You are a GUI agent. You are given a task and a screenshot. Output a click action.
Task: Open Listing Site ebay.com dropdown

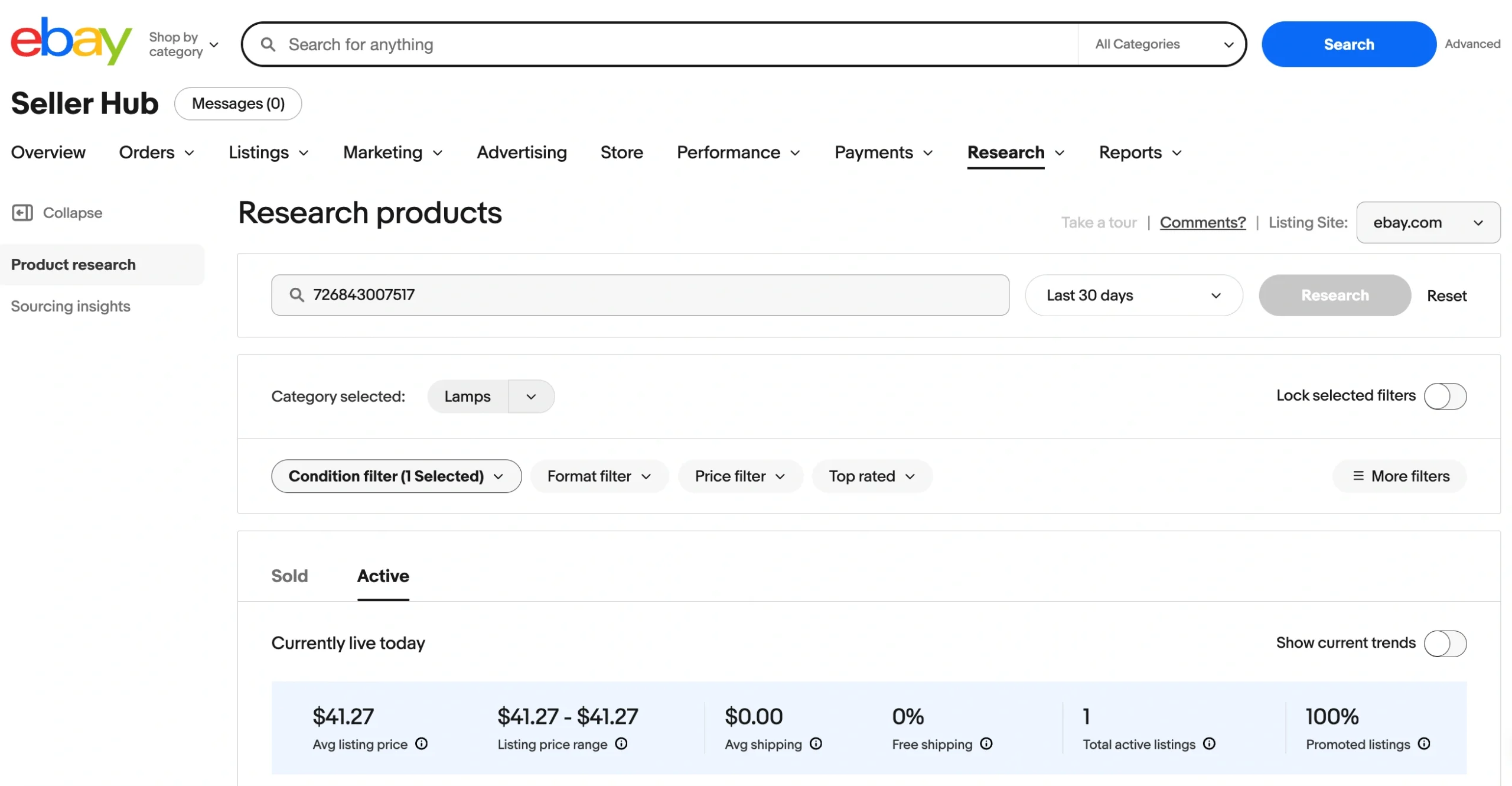pyautogui.click(x=1428, y=223)
